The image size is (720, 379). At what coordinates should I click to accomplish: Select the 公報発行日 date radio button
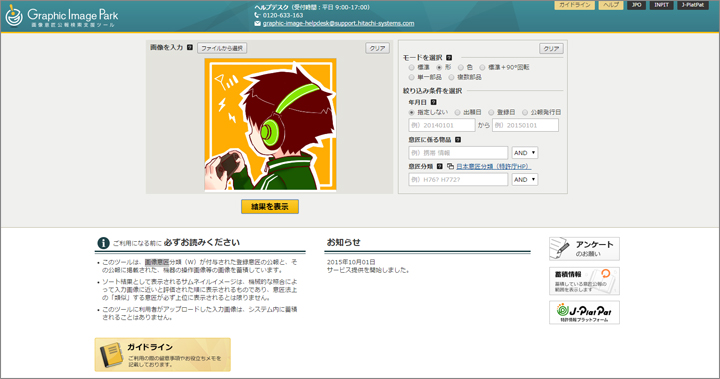coord(525,112)
